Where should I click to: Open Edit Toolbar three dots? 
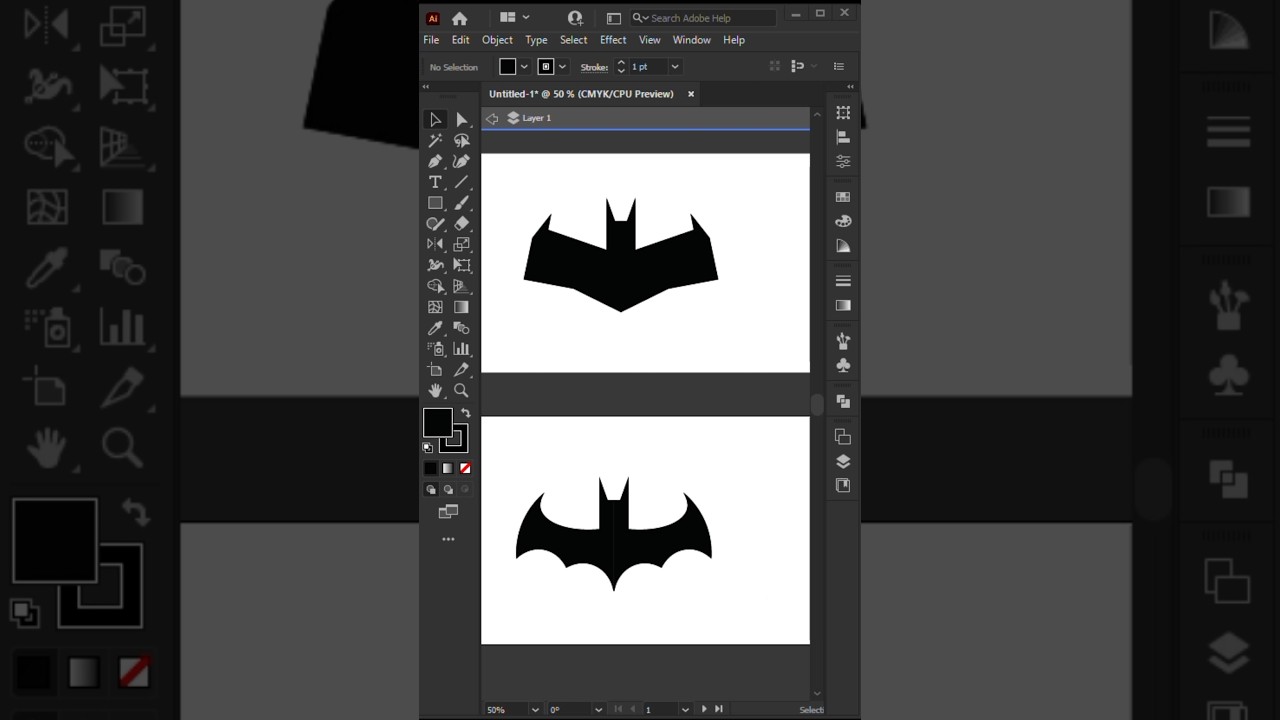point(448,539)
